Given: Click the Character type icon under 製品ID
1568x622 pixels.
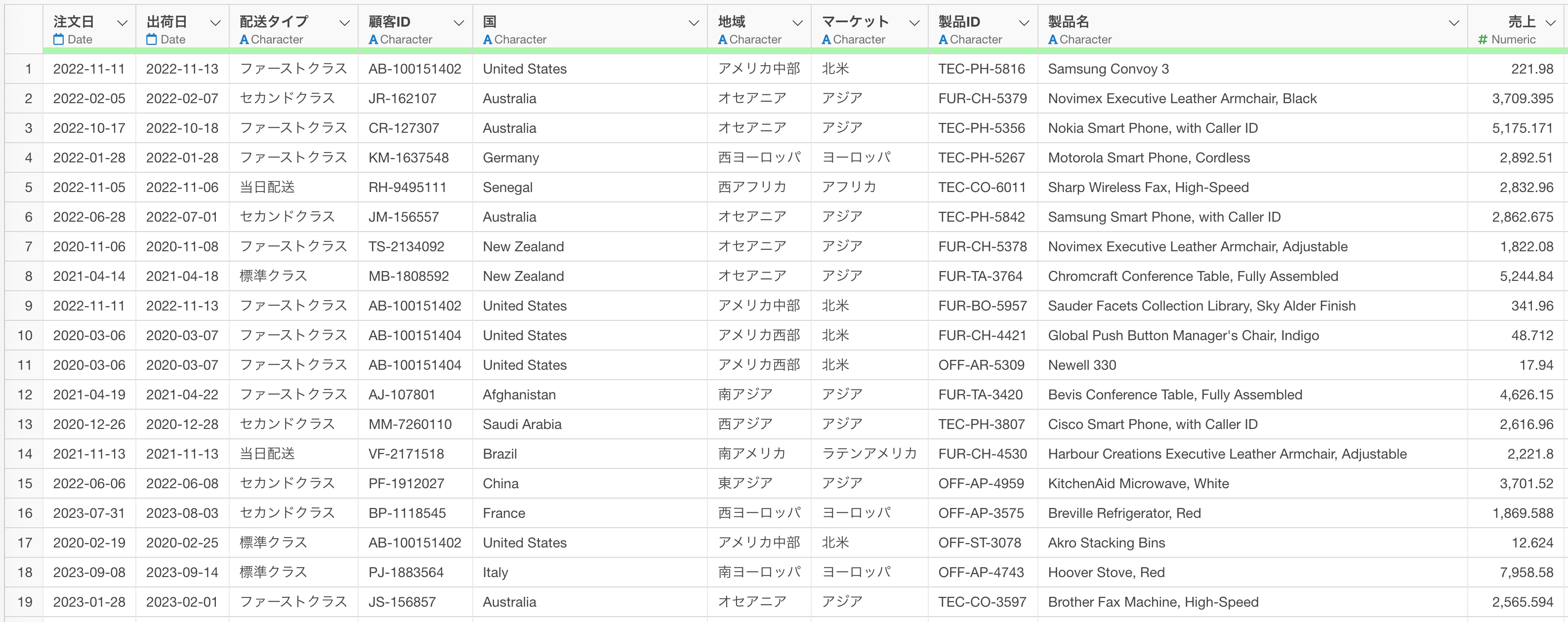Looking at the screenshot, I should (x=943, y=39).
